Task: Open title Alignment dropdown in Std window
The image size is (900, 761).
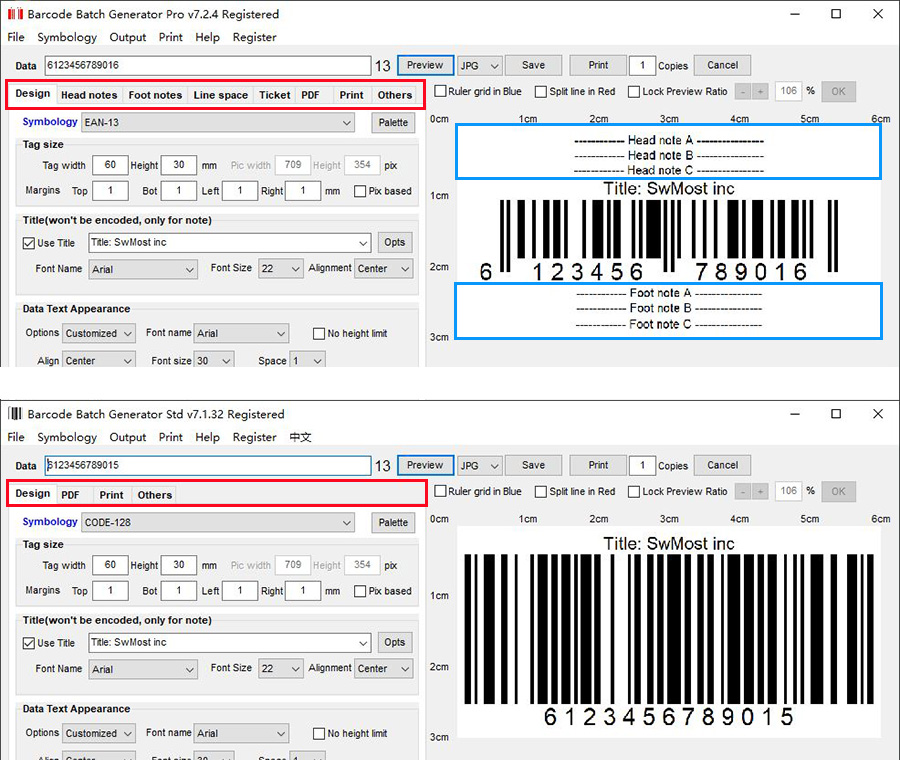Action: pyautogui.click(x=383, y=669)
